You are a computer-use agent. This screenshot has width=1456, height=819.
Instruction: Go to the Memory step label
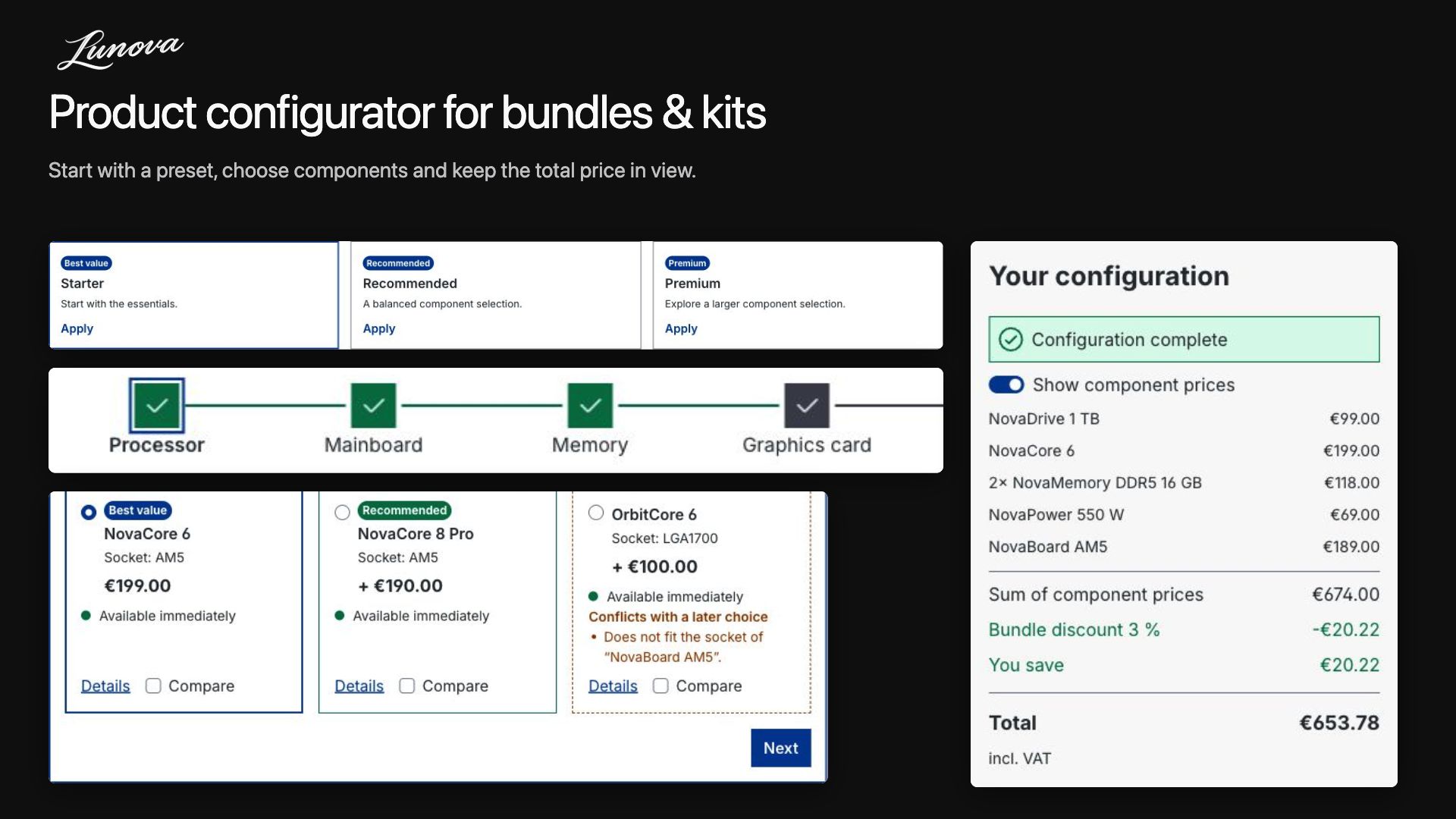(590, 445)
